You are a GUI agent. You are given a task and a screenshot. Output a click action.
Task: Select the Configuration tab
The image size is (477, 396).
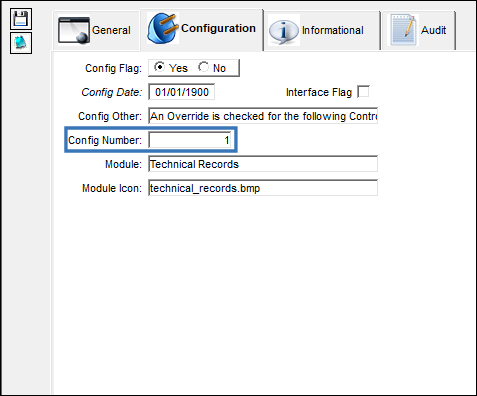[x=202, y=29]
